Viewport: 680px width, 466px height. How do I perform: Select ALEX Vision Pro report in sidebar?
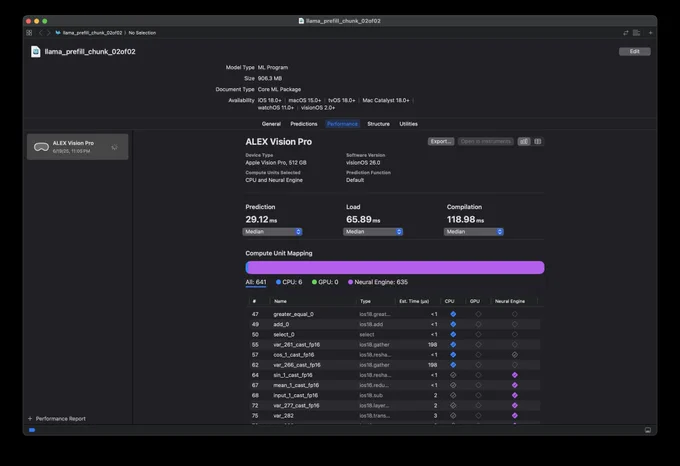pyautogui.click(x=78, y=147)
